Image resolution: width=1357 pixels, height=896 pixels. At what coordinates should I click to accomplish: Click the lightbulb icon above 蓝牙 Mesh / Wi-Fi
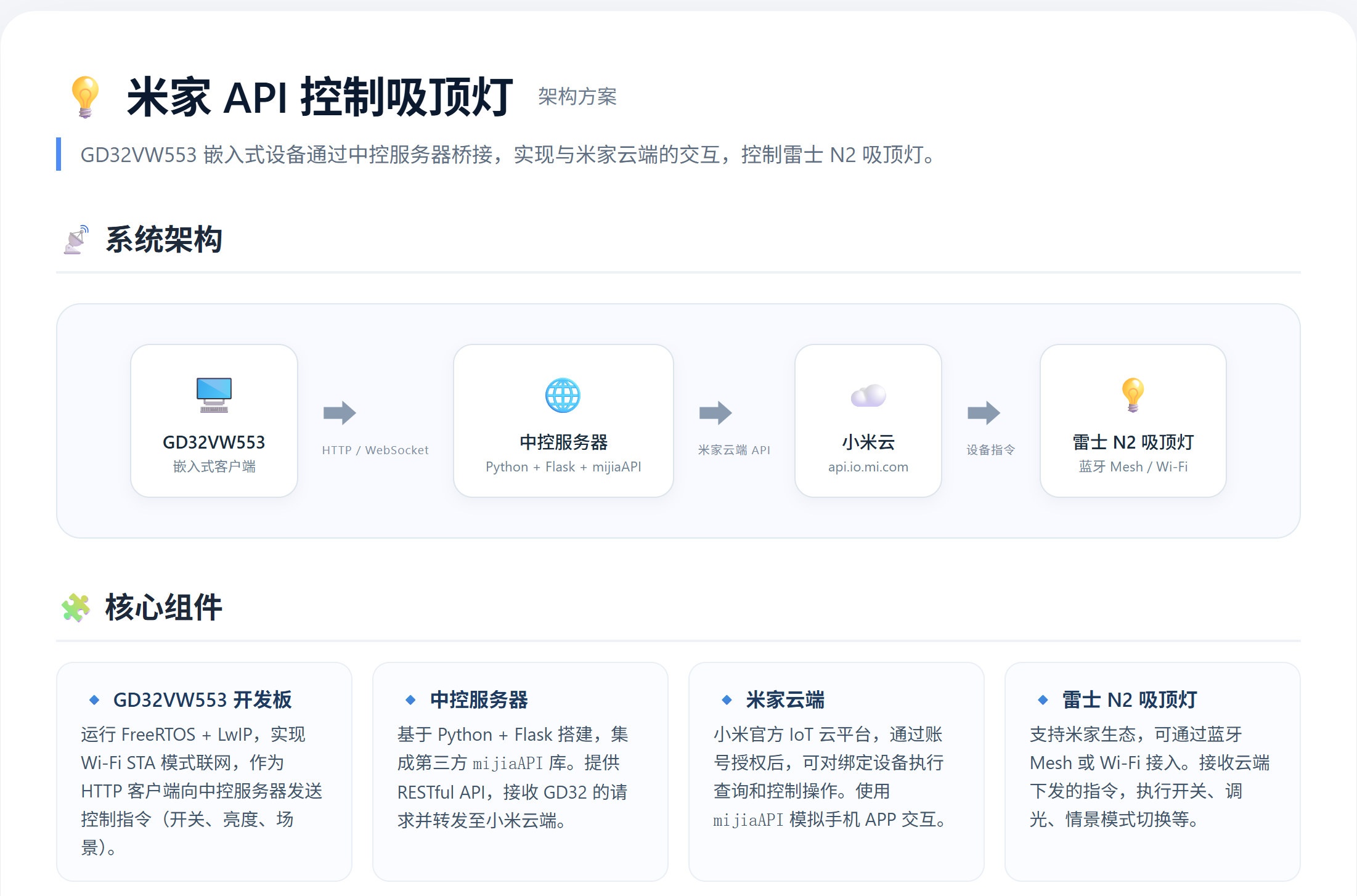(x=1133, y=395)
